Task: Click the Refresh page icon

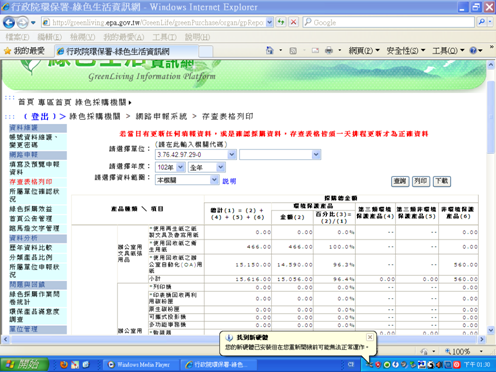Action: tap(281, 22)
